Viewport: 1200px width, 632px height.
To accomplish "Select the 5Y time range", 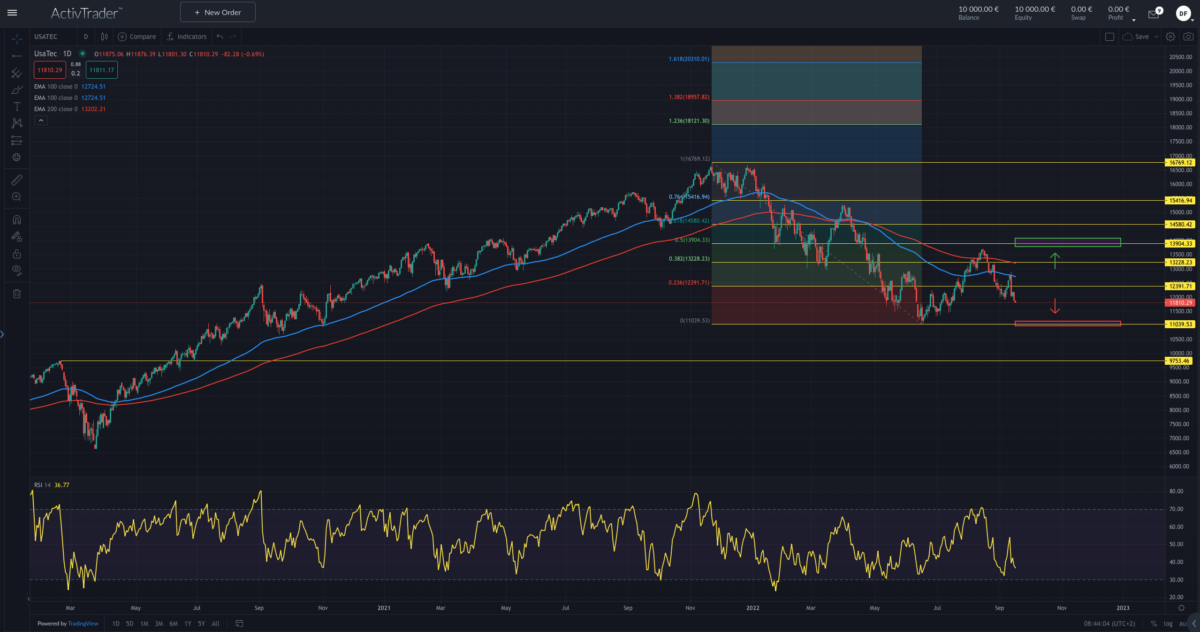I will (201, 623).
